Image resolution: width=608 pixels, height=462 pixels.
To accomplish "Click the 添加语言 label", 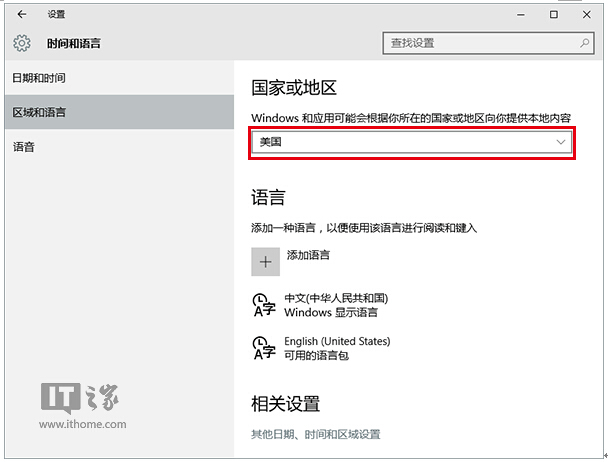I will 308,256.
